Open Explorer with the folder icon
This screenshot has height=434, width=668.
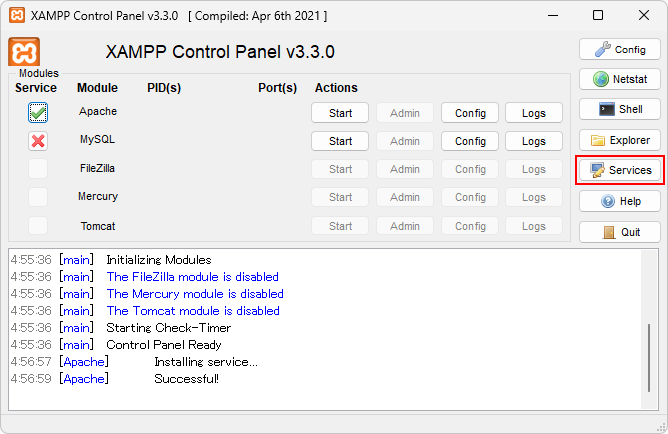coord(619,140)
